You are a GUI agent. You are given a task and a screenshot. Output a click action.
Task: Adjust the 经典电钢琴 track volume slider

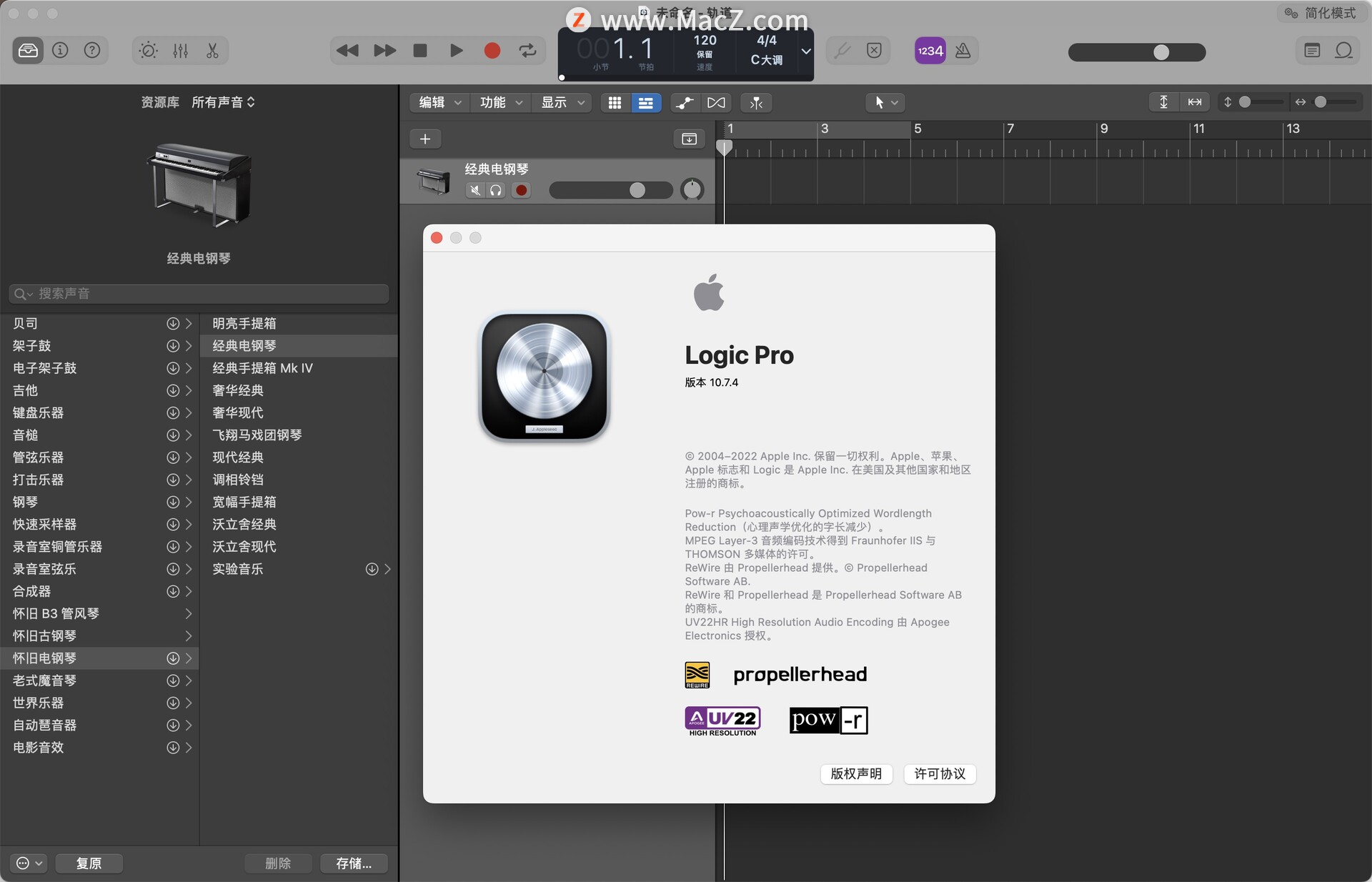pyautogui.click(x=637, y=190)
